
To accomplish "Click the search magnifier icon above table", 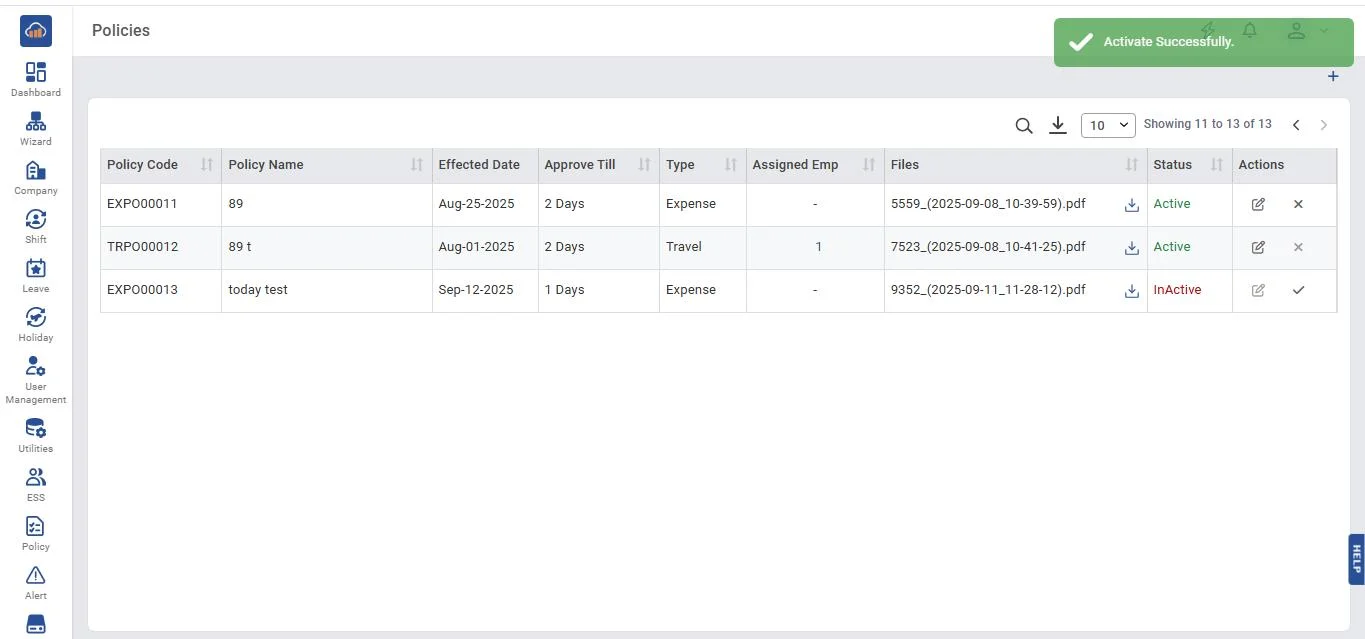I will coord(1023,126).
